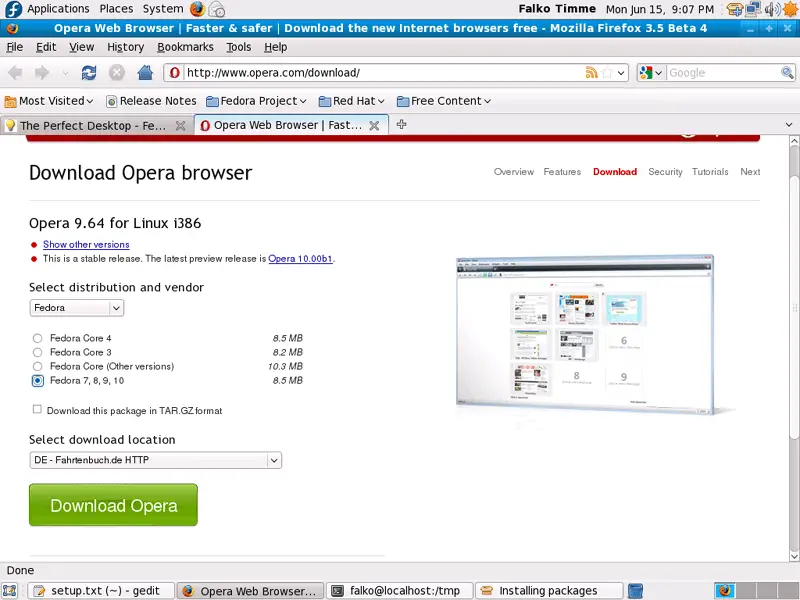Screen dimensions: 800x600
Task: Expand the Free Content bookmarks folder
Action: 444,101
